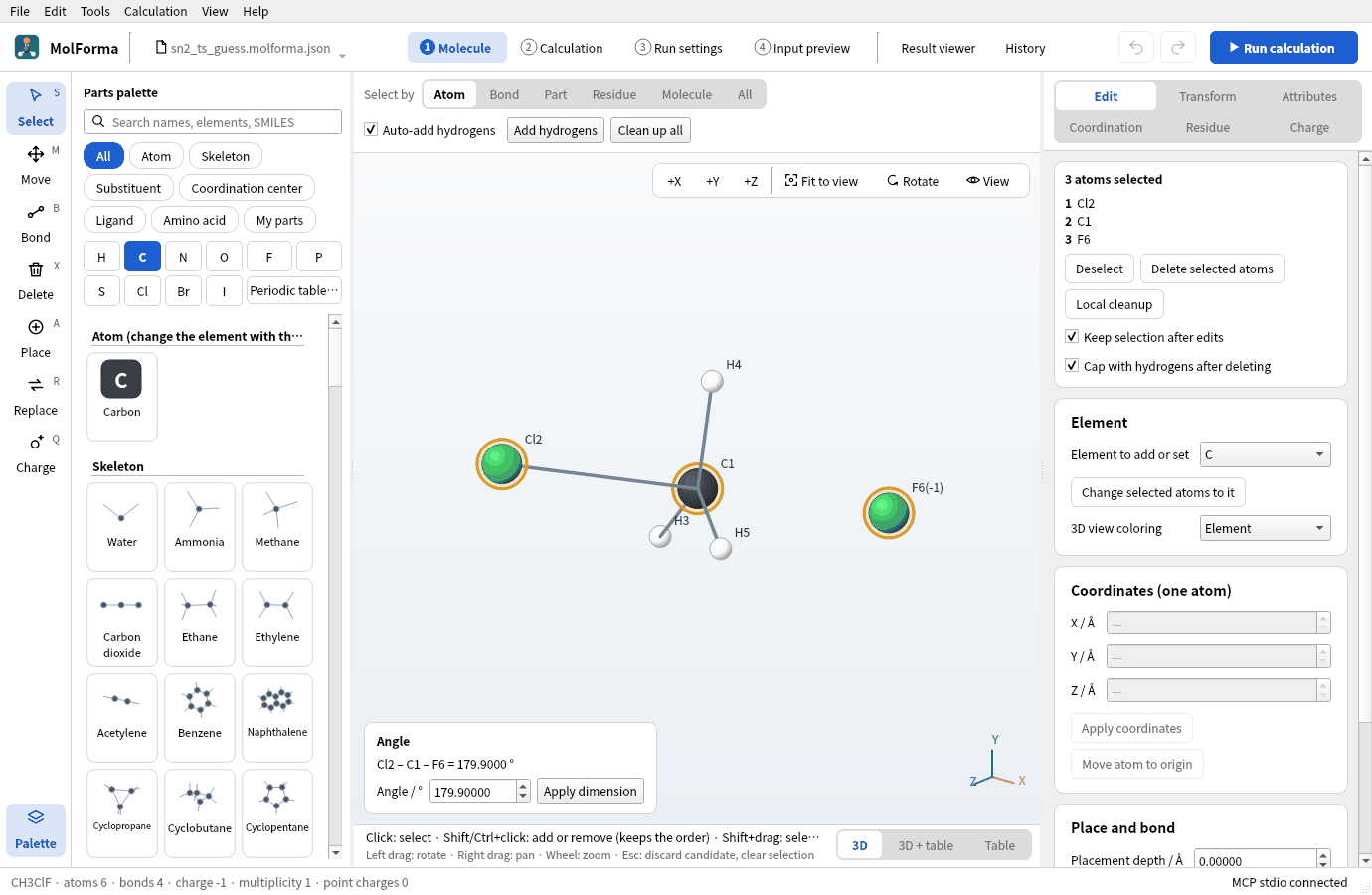Open the Periodic table element picker
Image resolution: width=1372 pixels, height=895 pixels.
tap(294, 291)
